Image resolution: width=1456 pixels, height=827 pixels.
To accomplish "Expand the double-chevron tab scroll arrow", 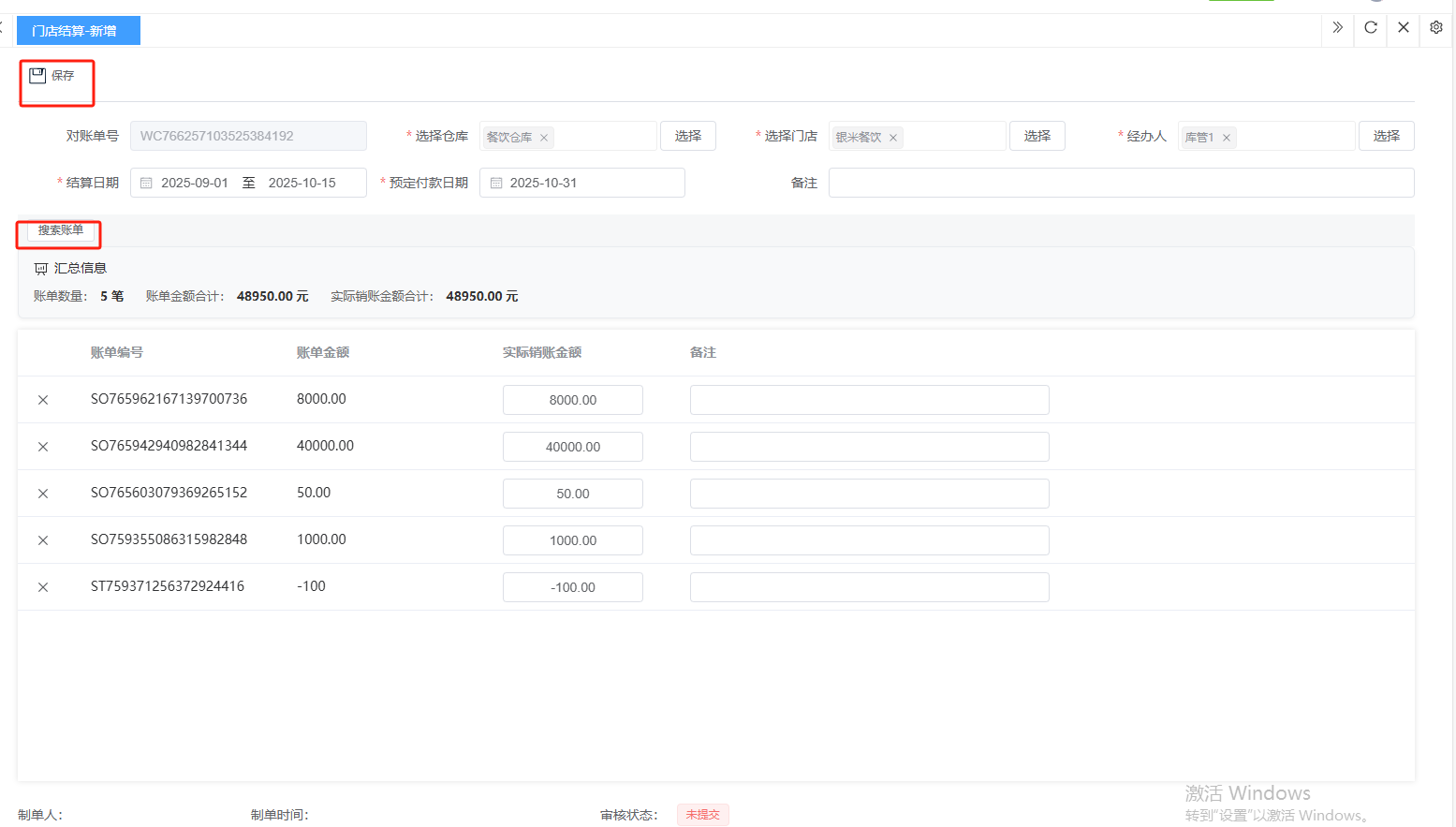I will [x=1338, y=27].
